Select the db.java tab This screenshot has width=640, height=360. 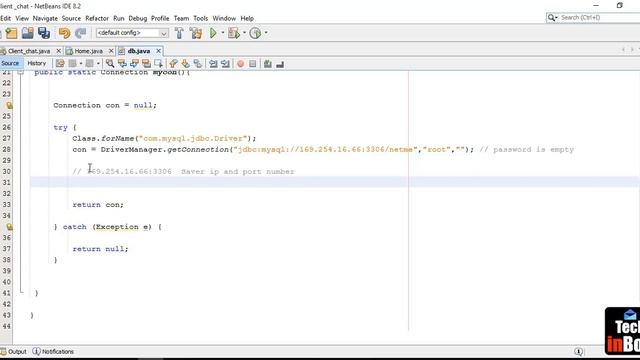(x=139, y=51)
